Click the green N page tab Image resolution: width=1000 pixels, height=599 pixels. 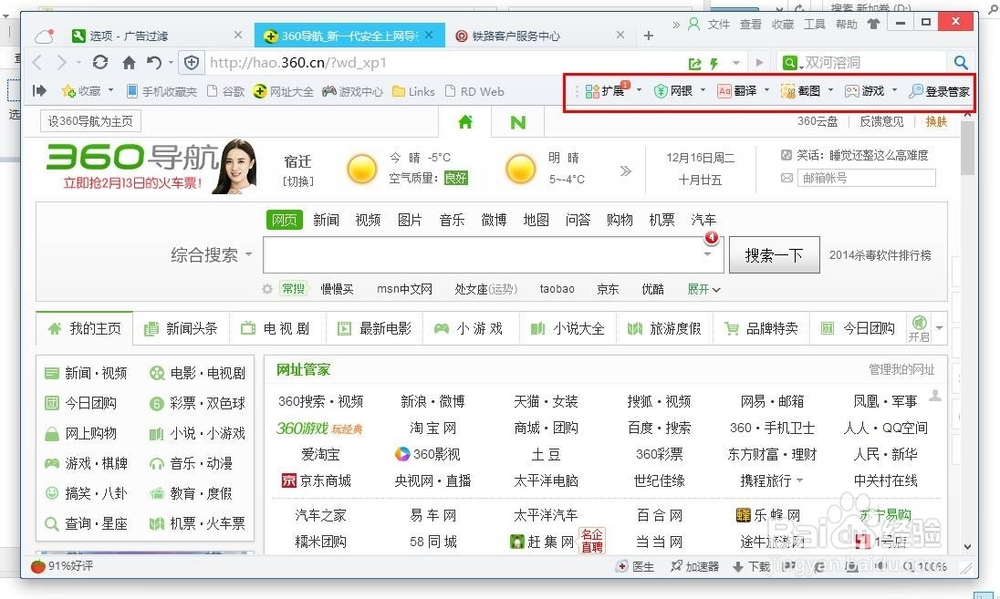click(518, 122)
